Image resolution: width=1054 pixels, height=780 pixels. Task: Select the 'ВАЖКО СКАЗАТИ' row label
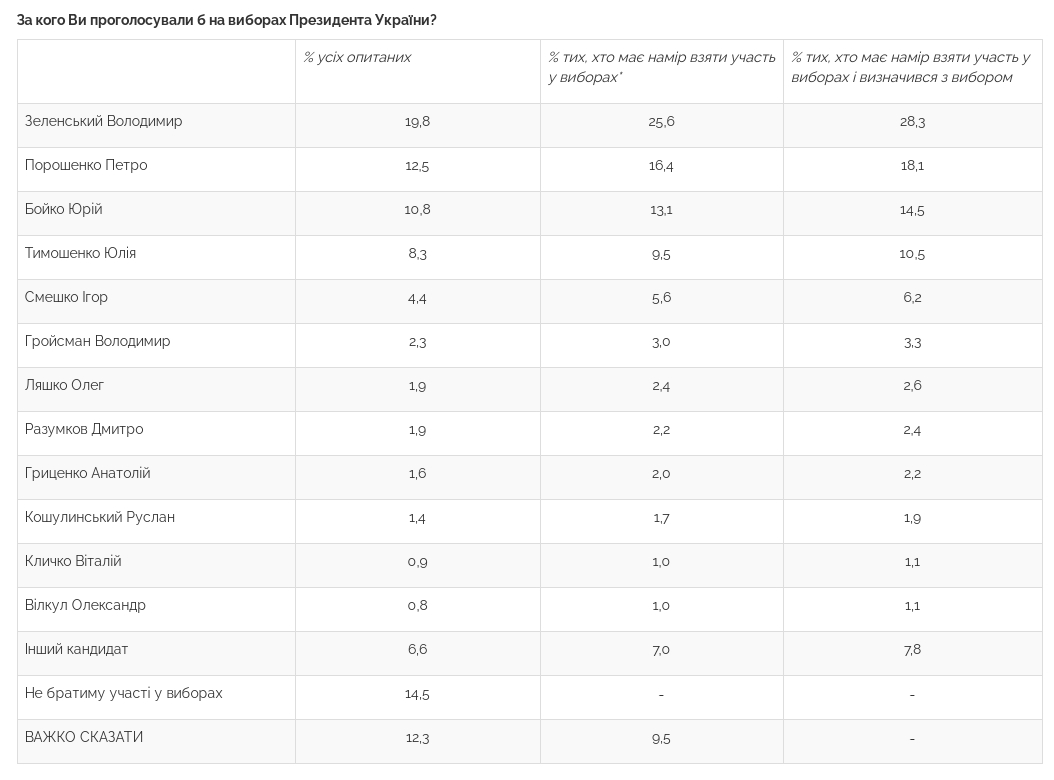84,737
